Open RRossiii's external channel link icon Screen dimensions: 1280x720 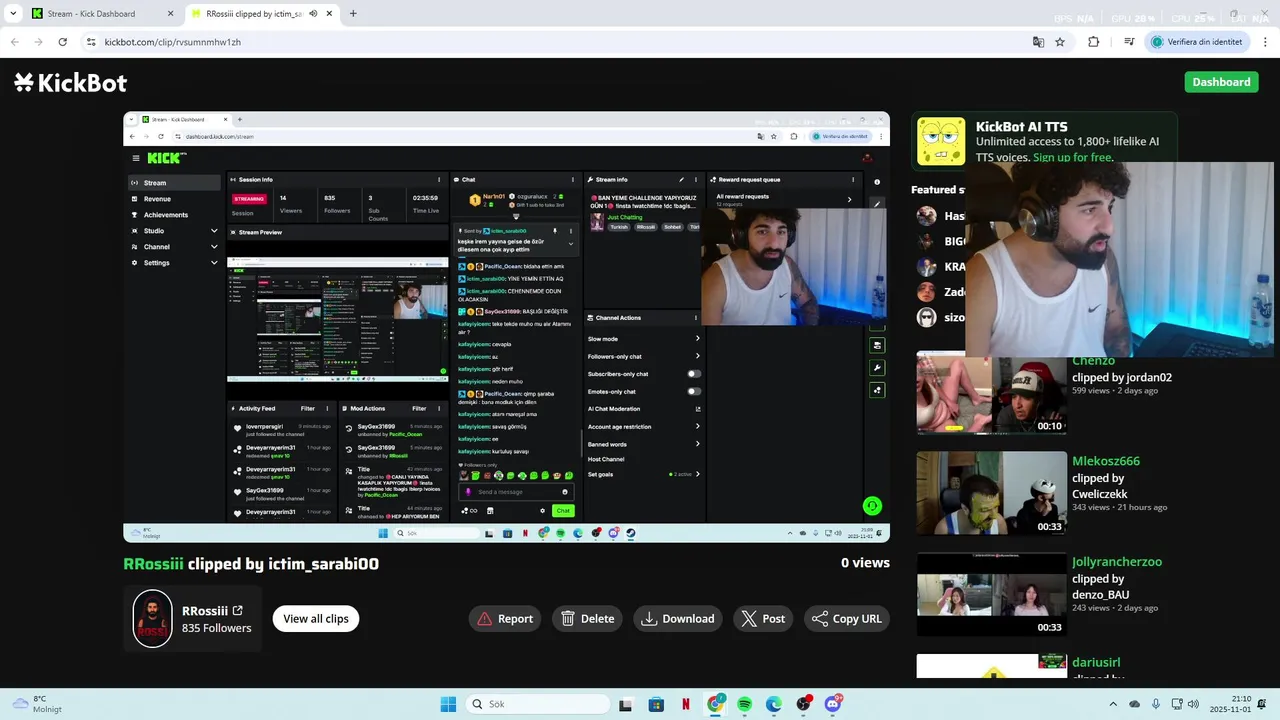(238, 610)
